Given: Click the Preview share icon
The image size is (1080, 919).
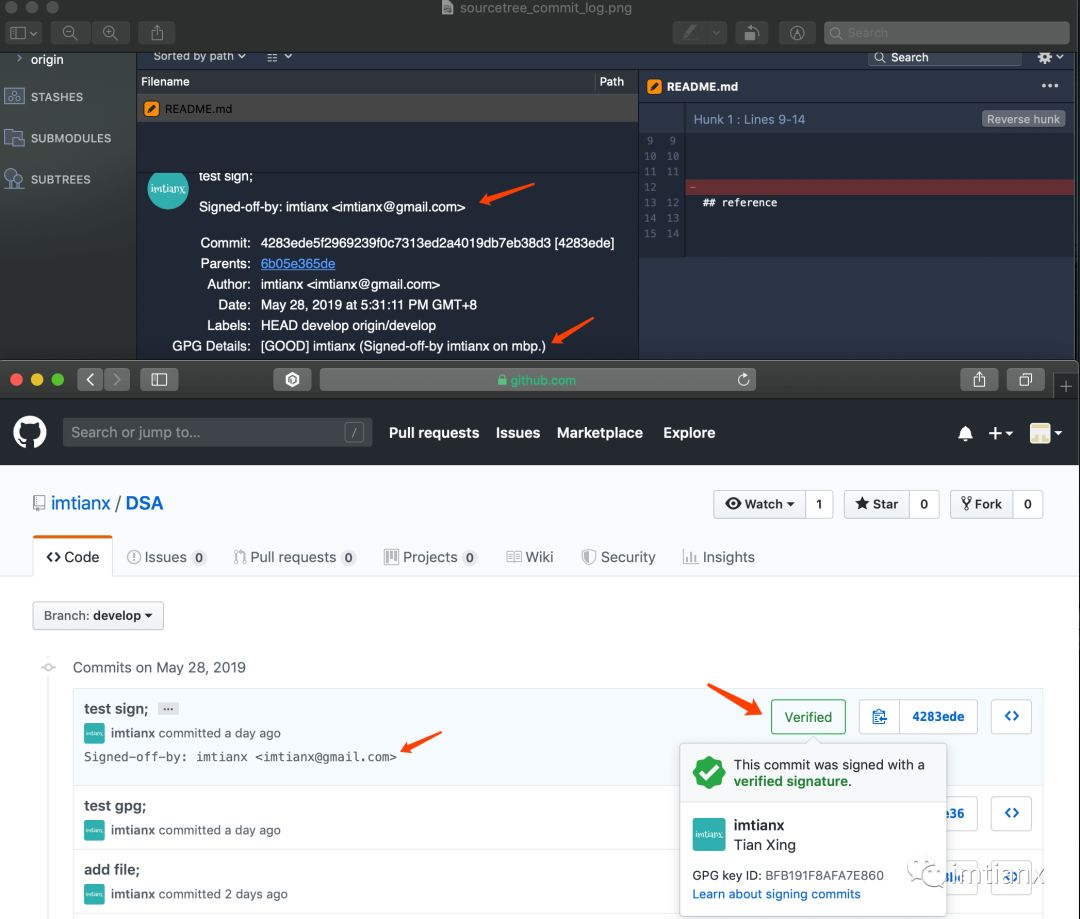Looking at the screenshot, I should [x=157, y=32].
